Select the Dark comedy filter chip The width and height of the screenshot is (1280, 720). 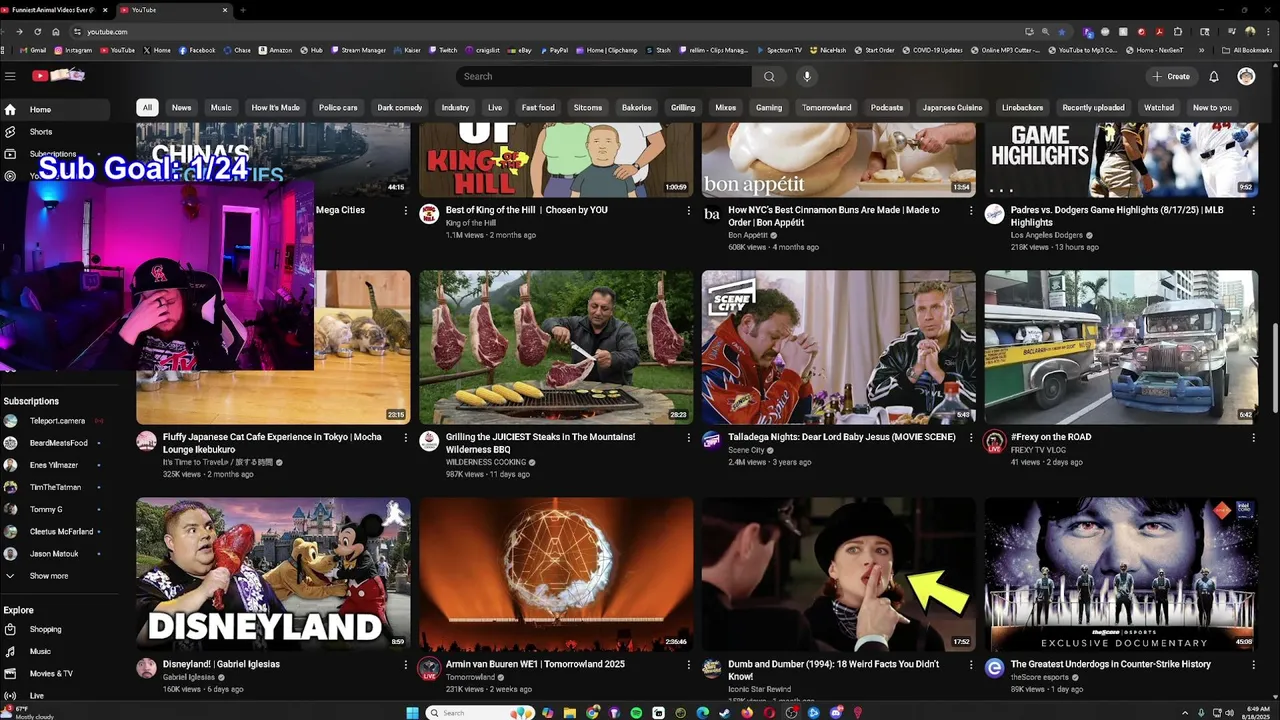(x=399, y=108)
